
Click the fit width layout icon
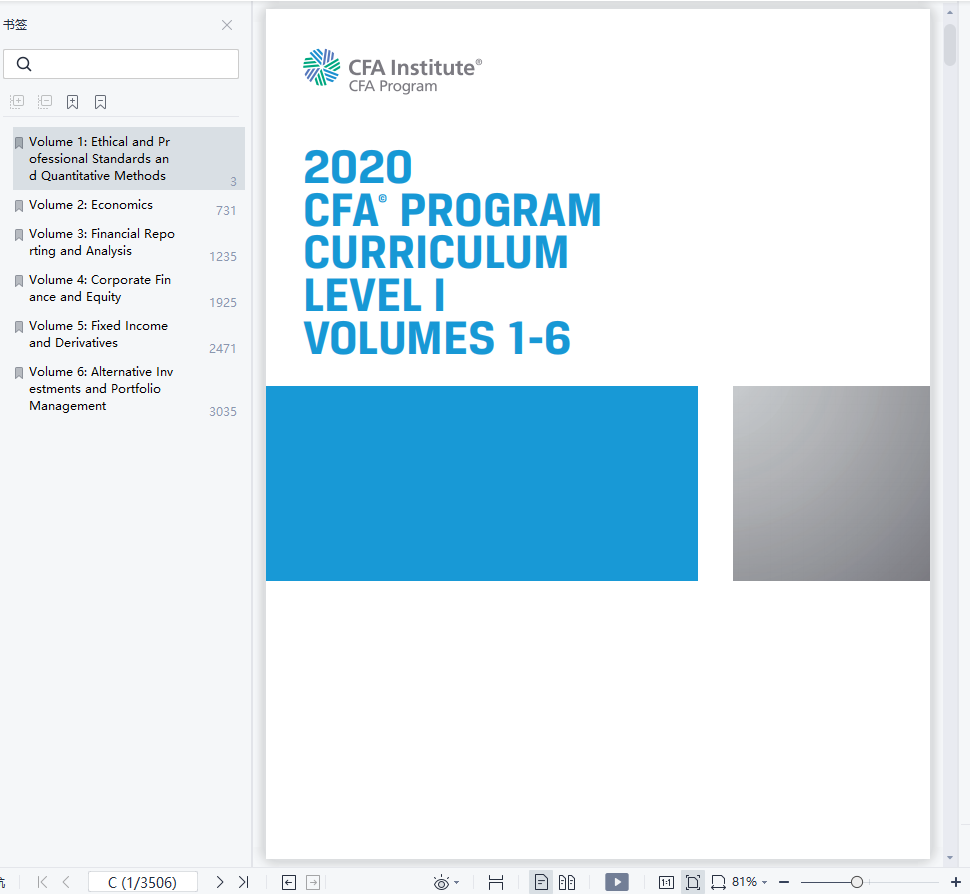[x=496, y=882]
